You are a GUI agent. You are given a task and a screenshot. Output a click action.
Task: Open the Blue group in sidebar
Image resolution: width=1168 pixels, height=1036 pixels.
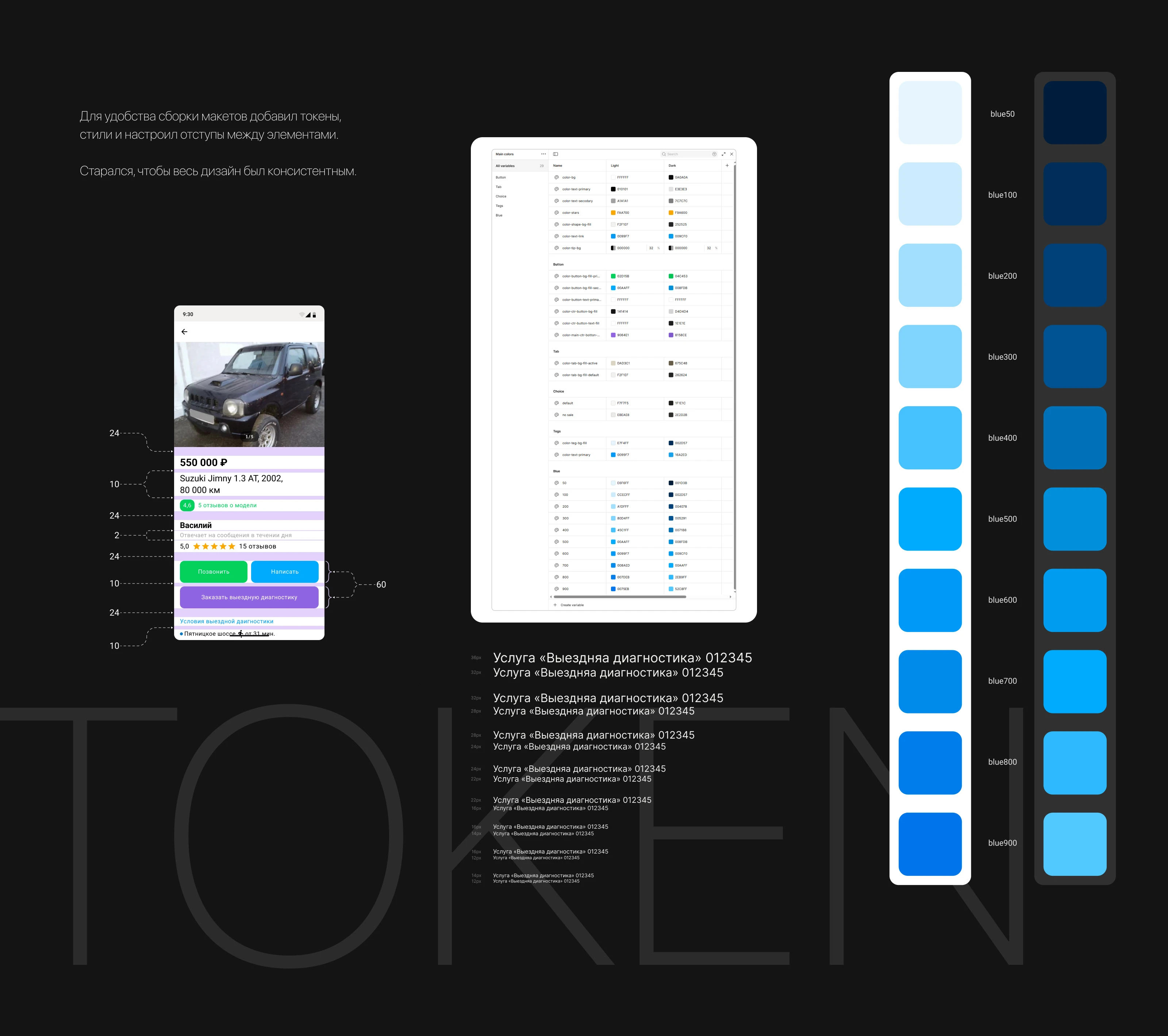tap(499, 215)
